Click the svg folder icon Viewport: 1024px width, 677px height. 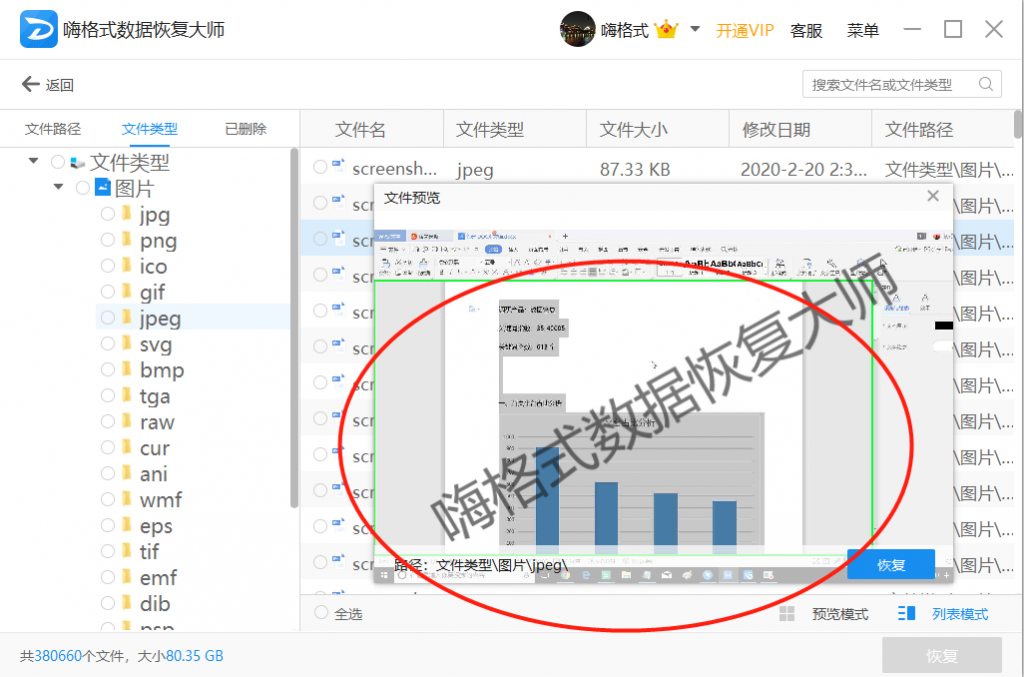pyautogui.click(x=127, y=343)
